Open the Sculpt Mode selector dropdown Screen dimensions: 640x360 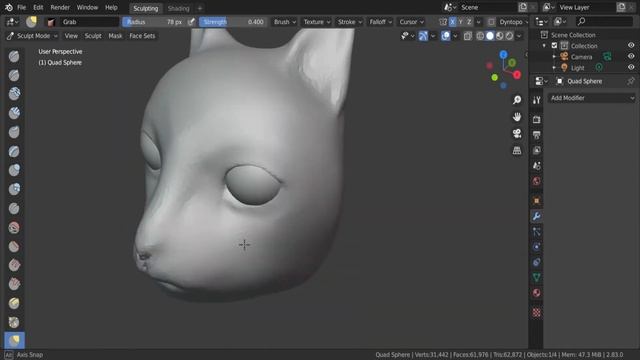(32, 36)
